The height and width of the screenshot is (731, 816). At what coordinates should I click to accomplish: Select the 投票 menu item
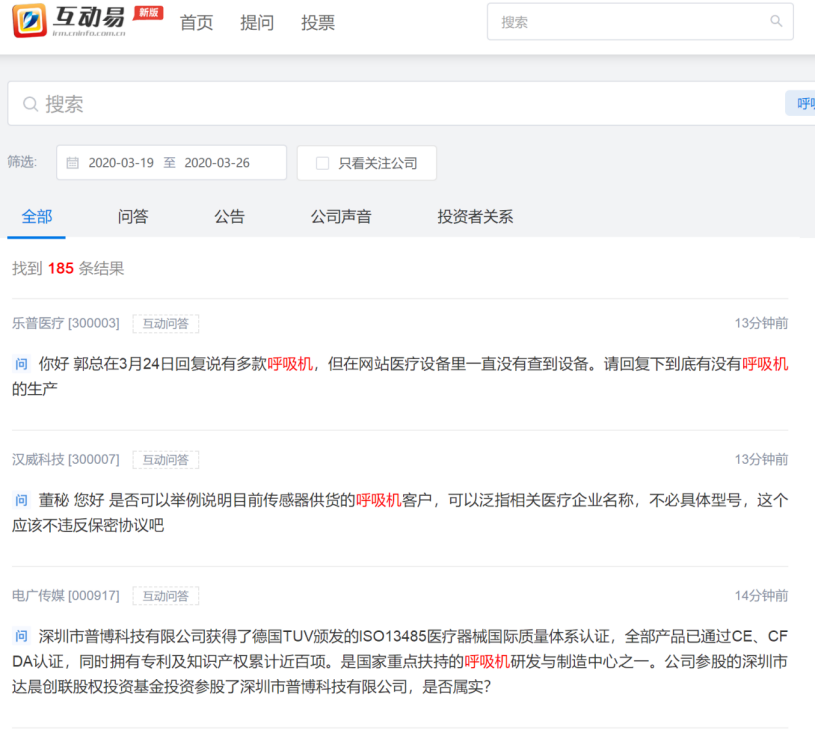318,22
